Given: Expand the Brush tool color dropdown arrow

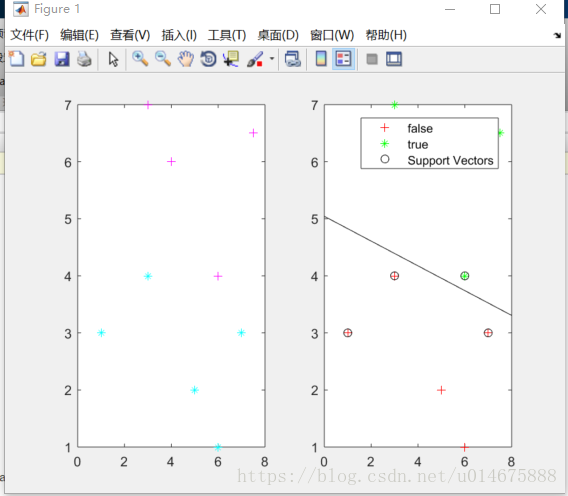Looking at the screenshot, I should [272, 59].
